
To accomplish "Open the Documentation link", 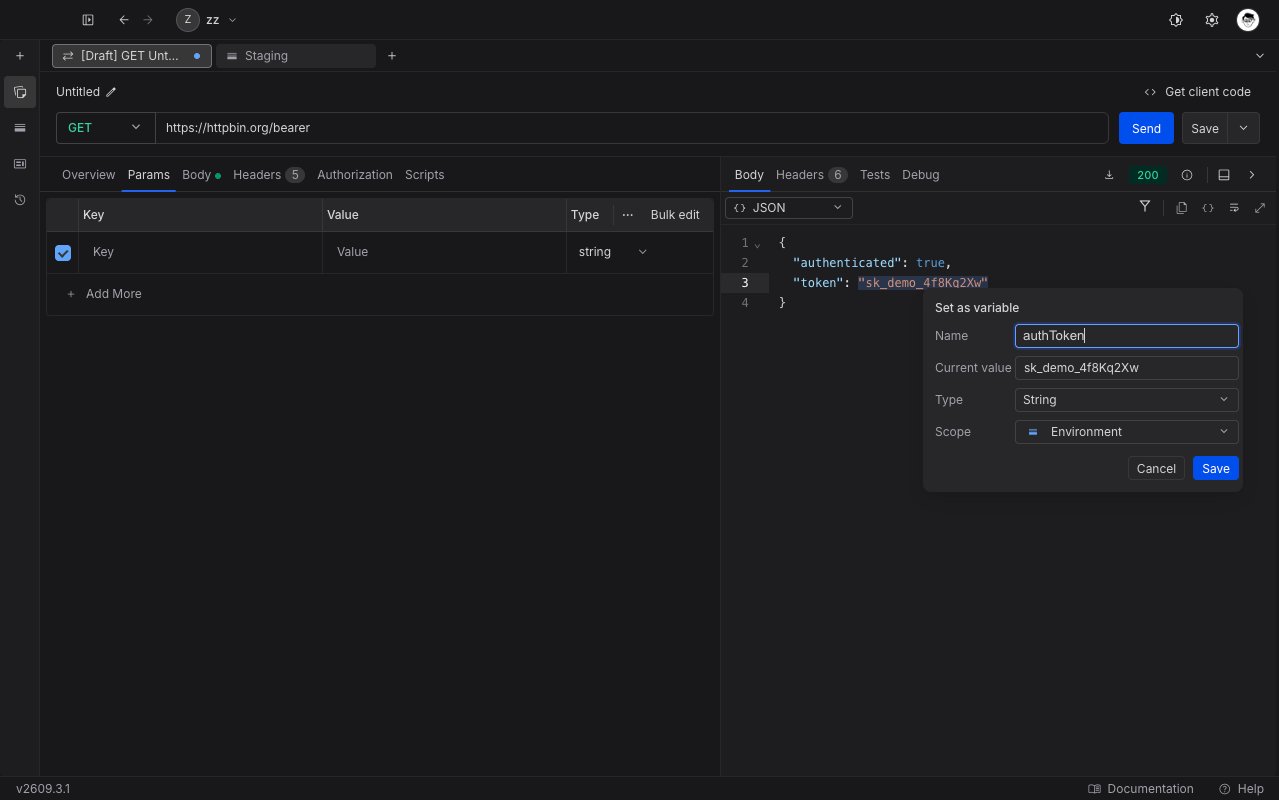I will click(x=1141, y=789).
